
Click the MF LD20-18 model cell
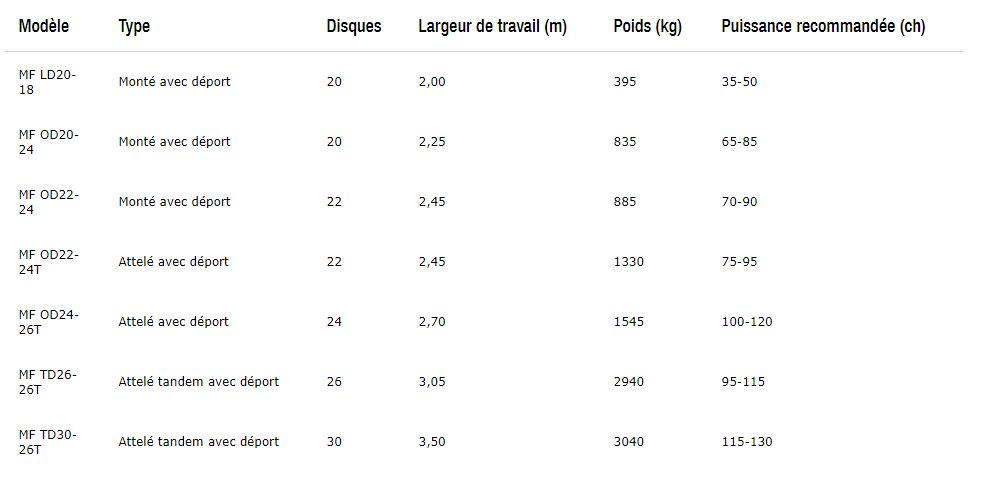pos(47,82)
